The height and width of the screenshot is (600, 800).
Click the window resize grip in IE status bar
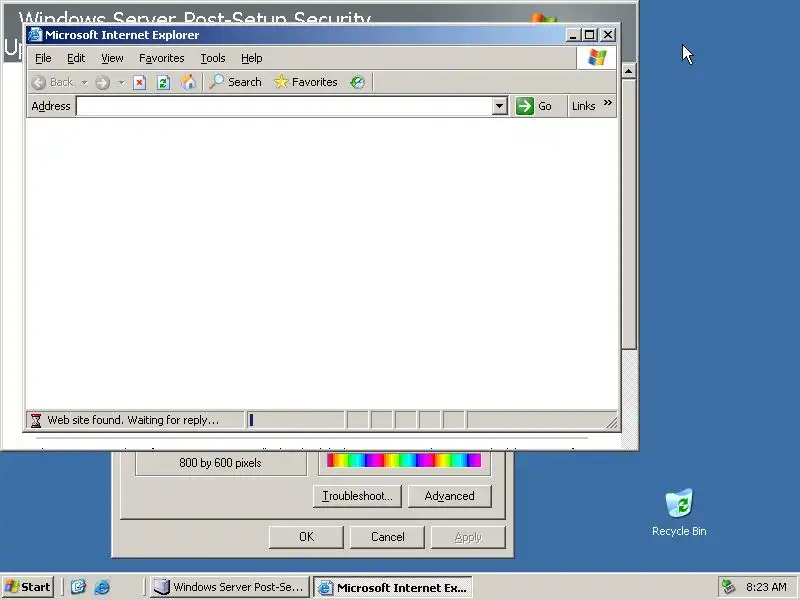[x=611, y=422]
